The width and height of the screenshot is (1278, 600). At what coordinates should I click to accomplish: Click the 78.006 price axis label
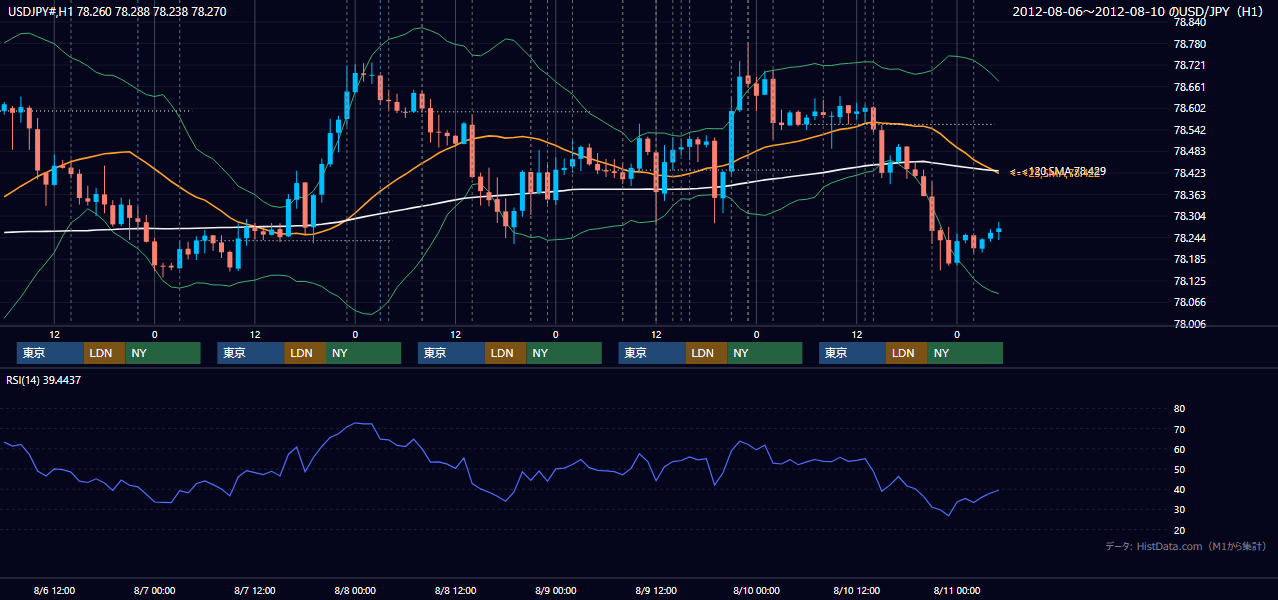1190,324
